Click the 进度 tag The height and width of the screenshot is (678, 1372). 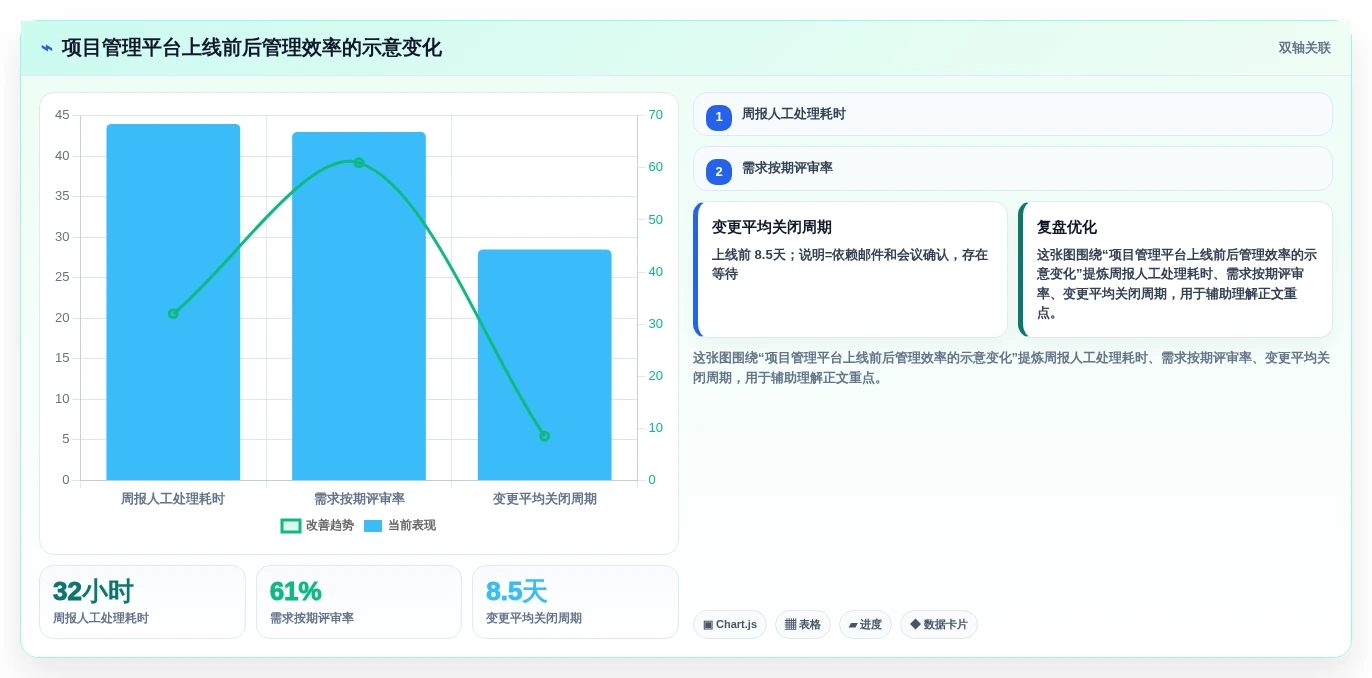865,625
